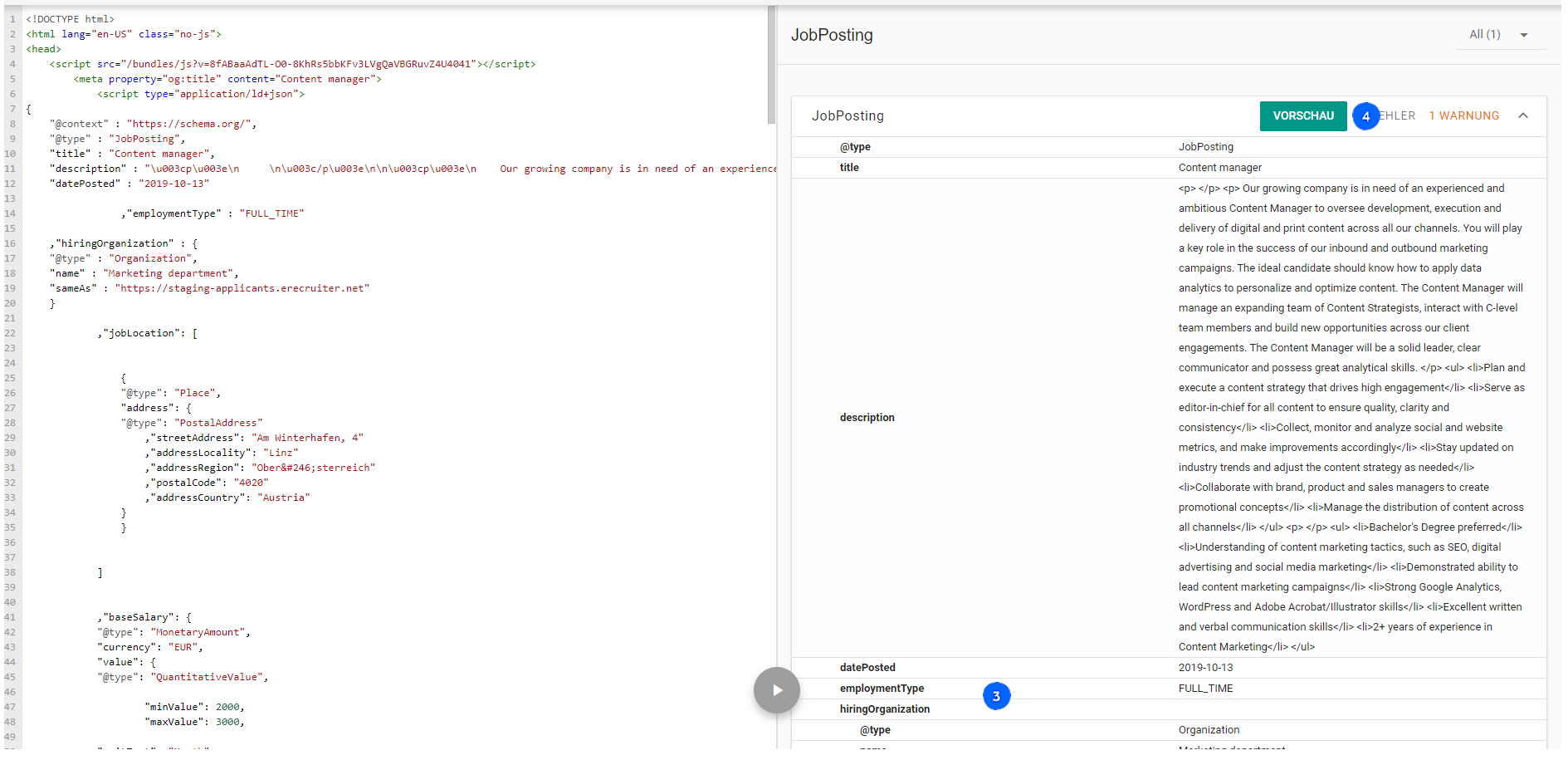Click the "datePosted" code line in editor
Viewport: 1568px width, 760px height.
point(129,184)
